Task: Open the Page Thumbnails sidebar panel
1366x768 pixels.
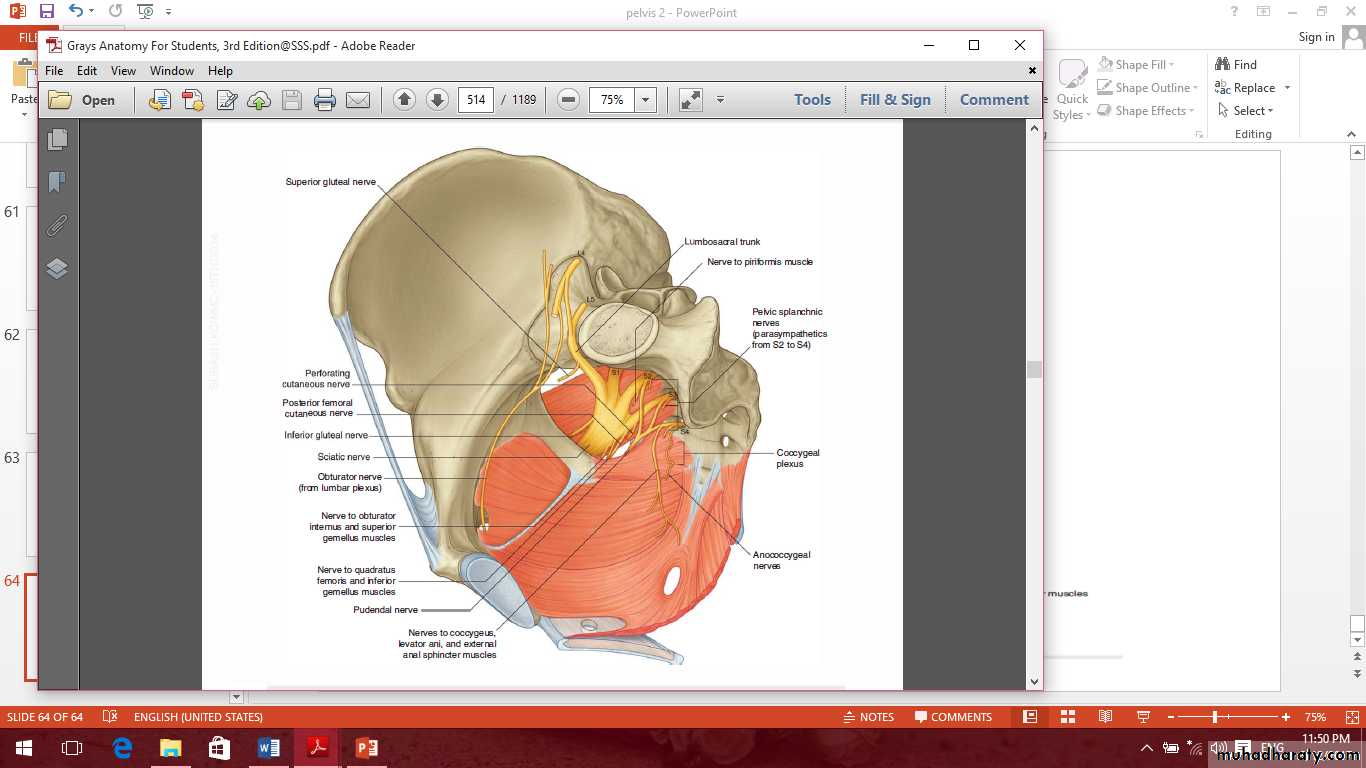Action: 57,140
